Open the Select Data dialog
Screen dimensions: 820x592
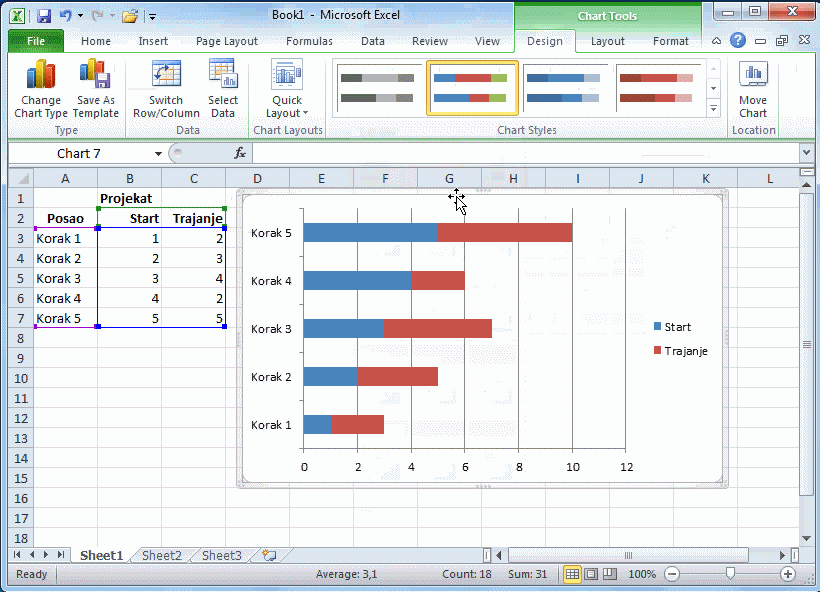pyautogui.click(x=223, y=76)
